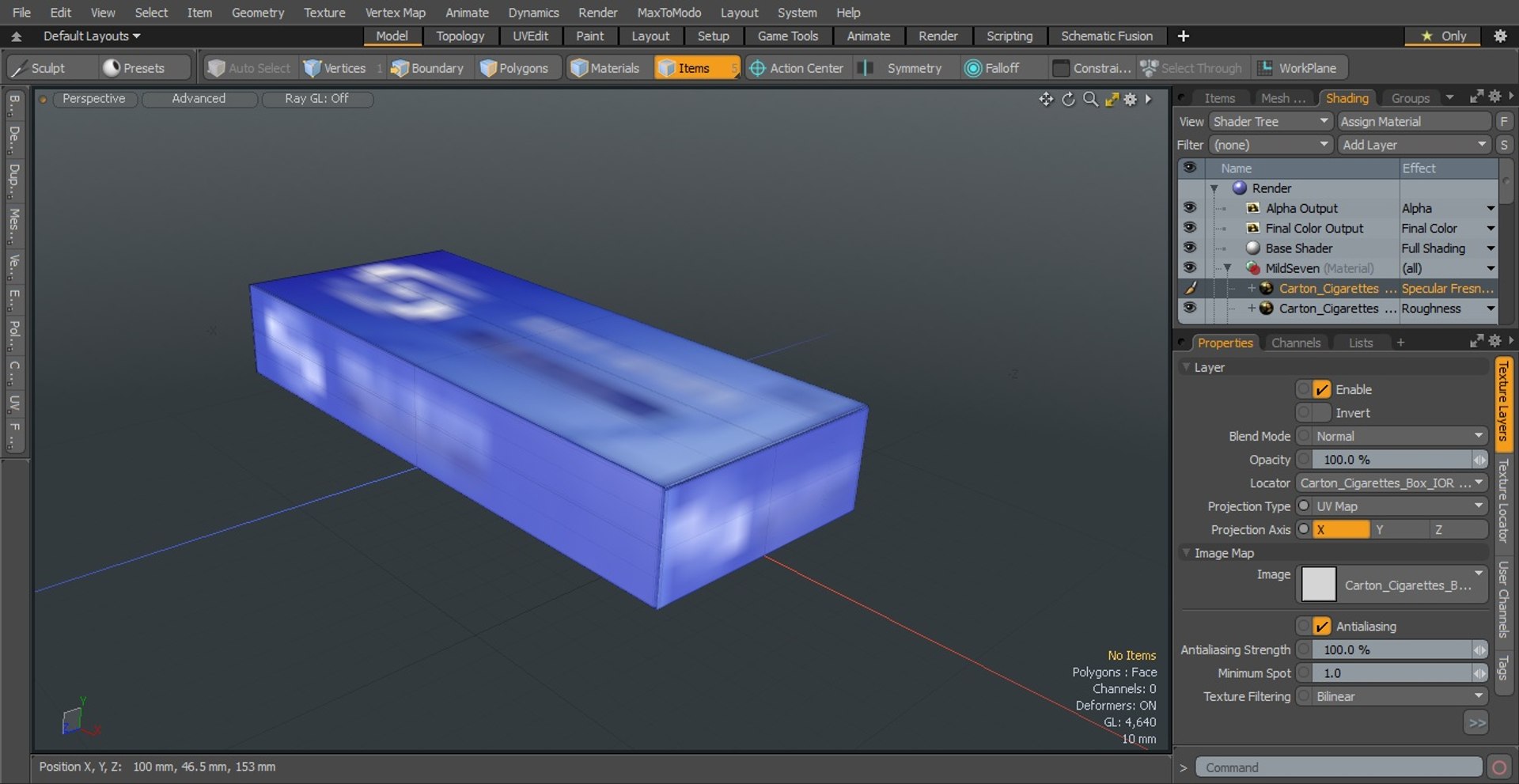Hide the Final Color Output layer
This screenshot has width=1519, height=784.
click(1189, 228)
